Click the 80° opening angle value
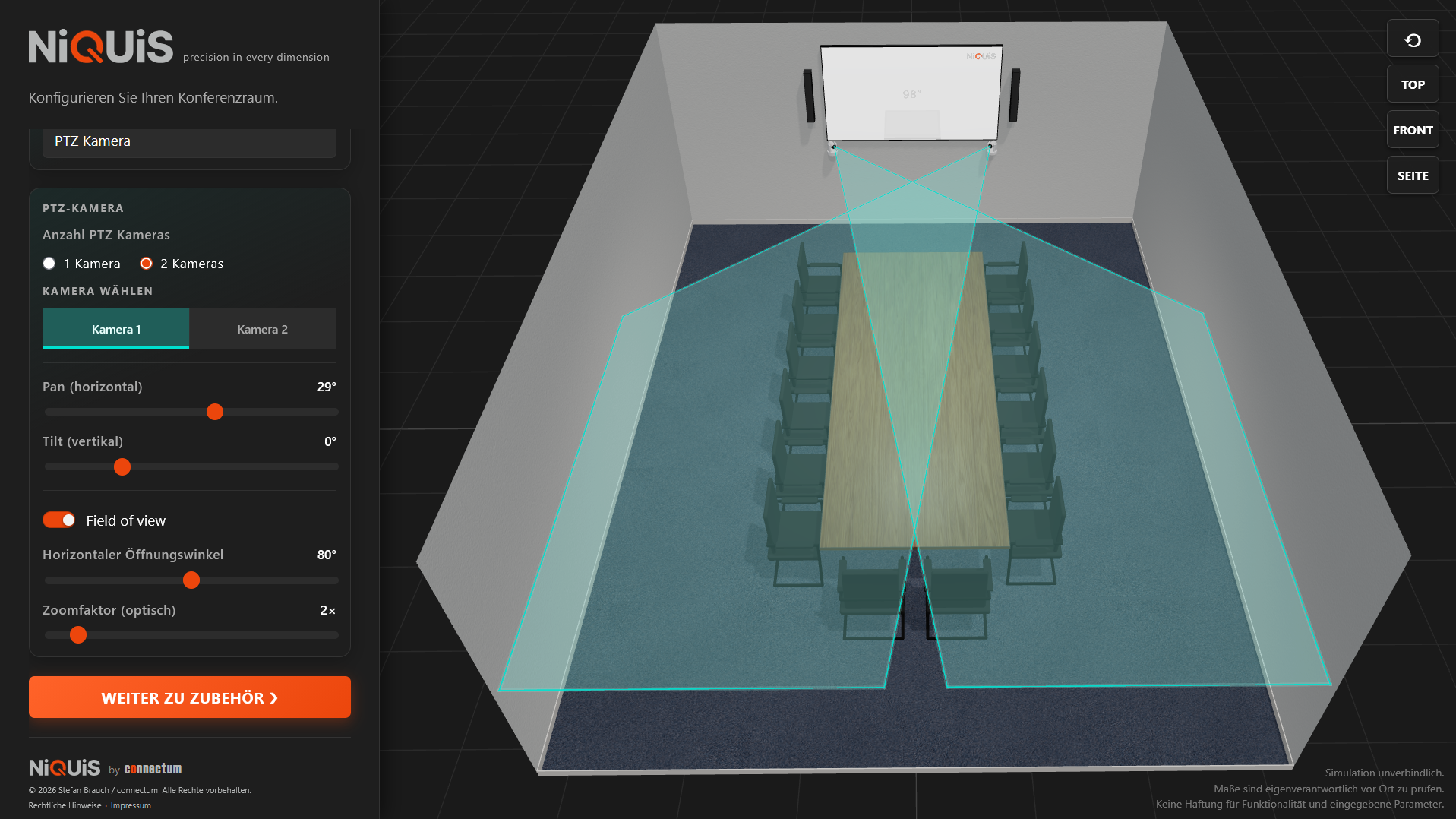Screen dimensions: 1456x819 pos(327,555)
